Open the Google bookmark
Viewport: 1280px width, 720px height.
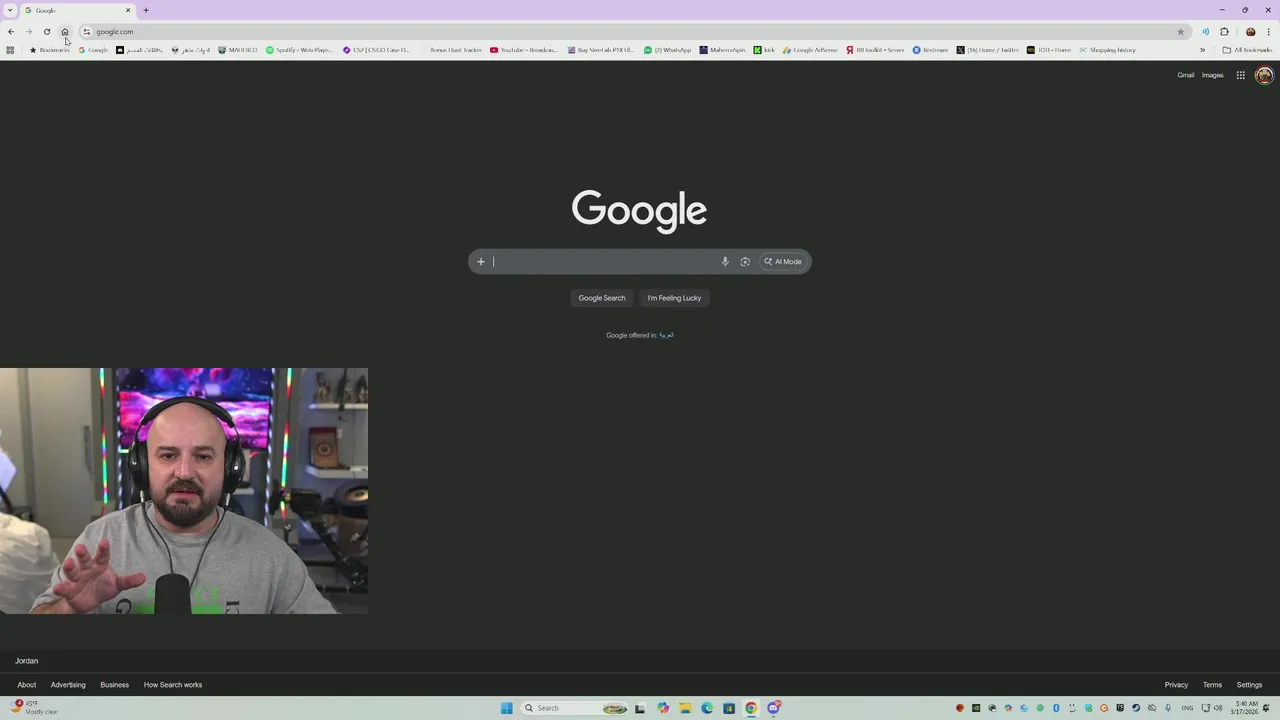(93, 50)
